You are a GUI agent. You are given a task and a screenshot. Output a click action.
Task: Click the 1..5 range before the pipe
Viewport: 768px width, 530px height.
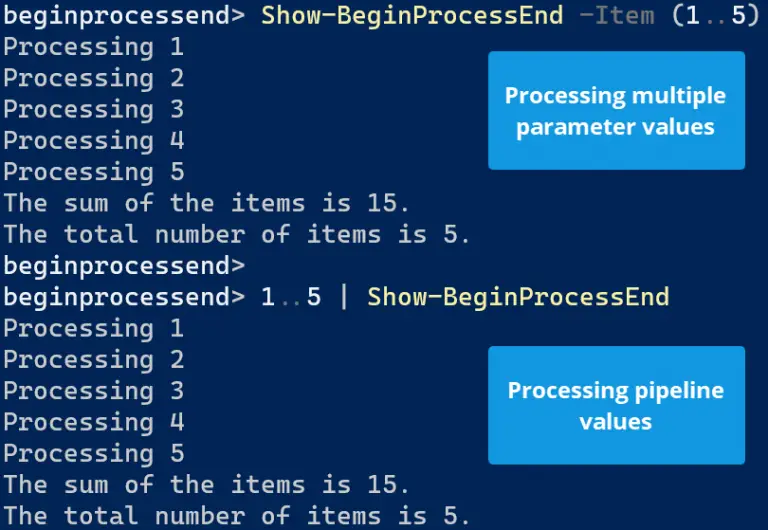pyautogui.click(x=291, y=297)
